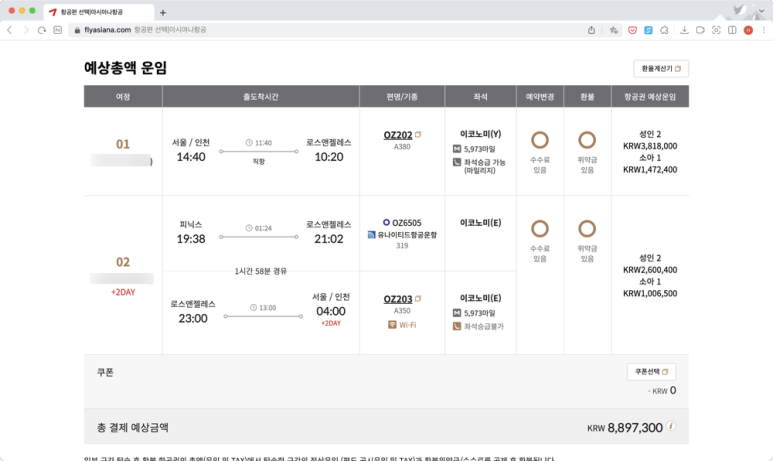The image size is (773, 461).
Task: Click mileage icon beside OZ202's 5,973마일
Action: [x=457, y=148]
